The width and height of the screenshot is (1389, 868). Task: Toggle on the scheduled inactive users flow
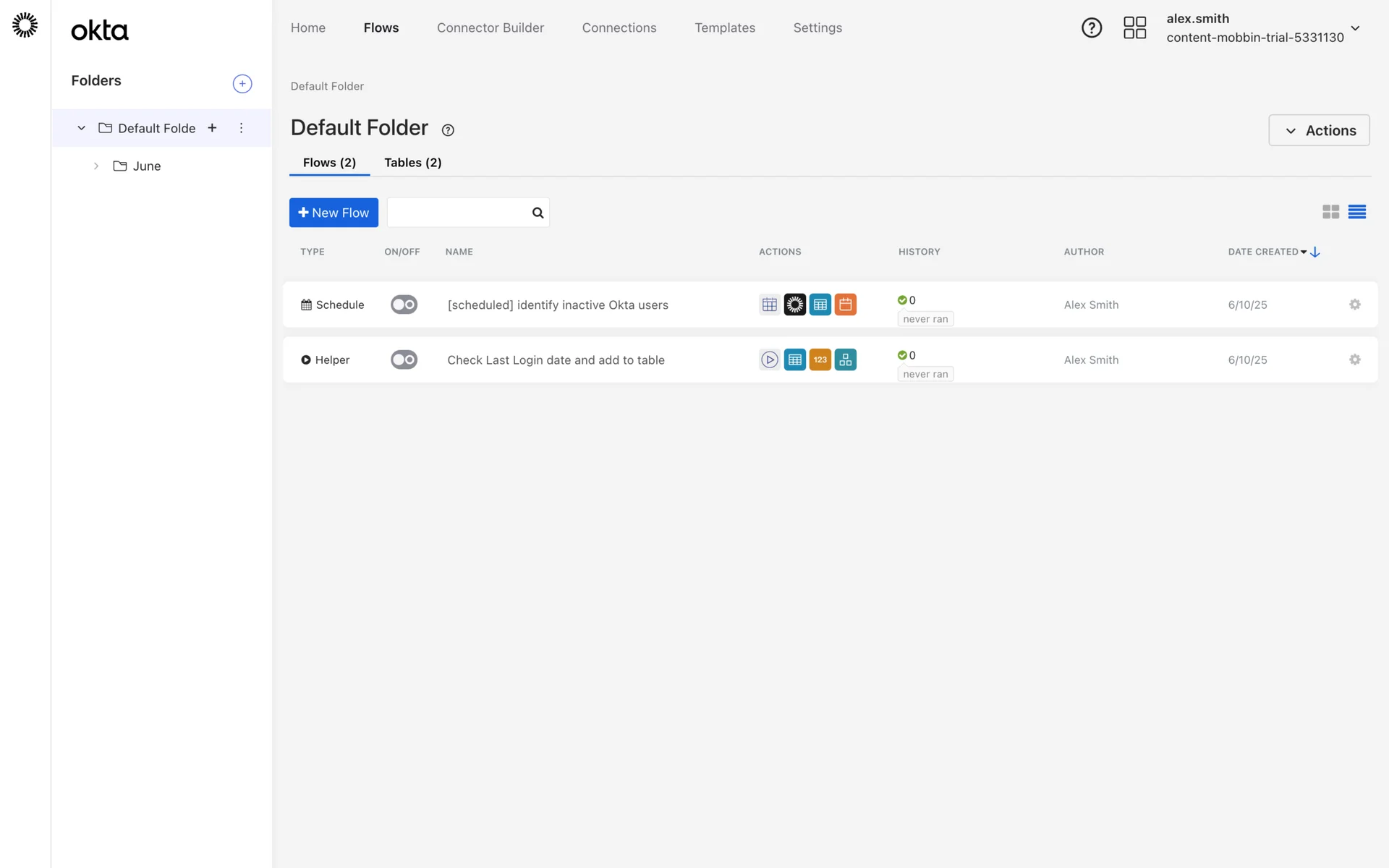click(404, 305)
